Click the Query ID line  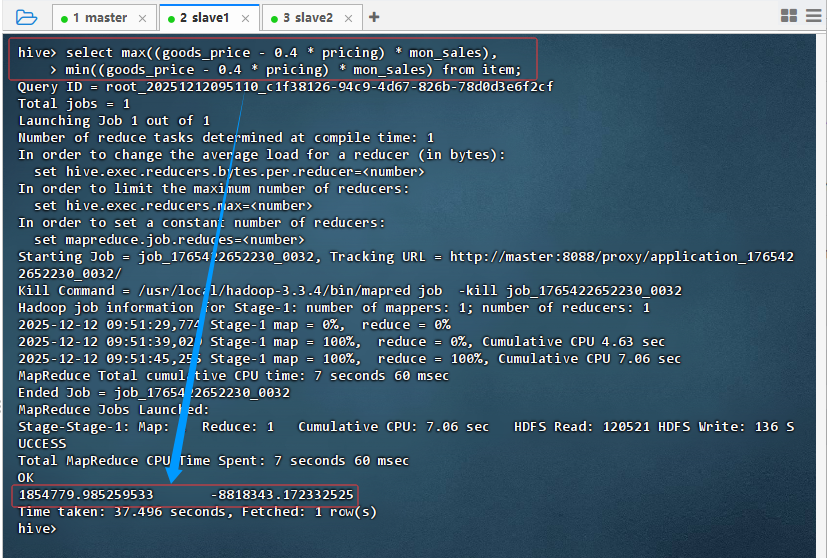[x=285, y=86]
